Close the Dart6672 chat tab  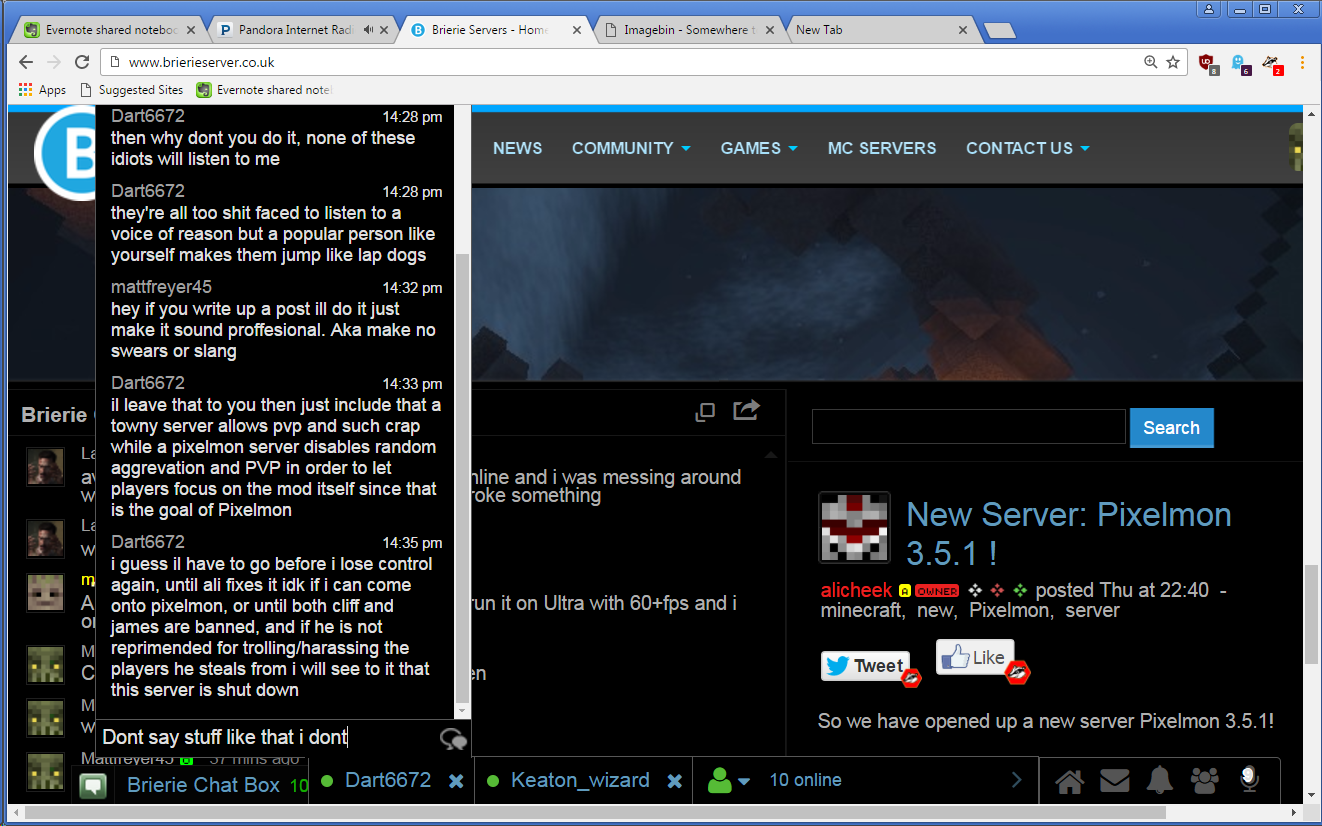pos(456,781)
